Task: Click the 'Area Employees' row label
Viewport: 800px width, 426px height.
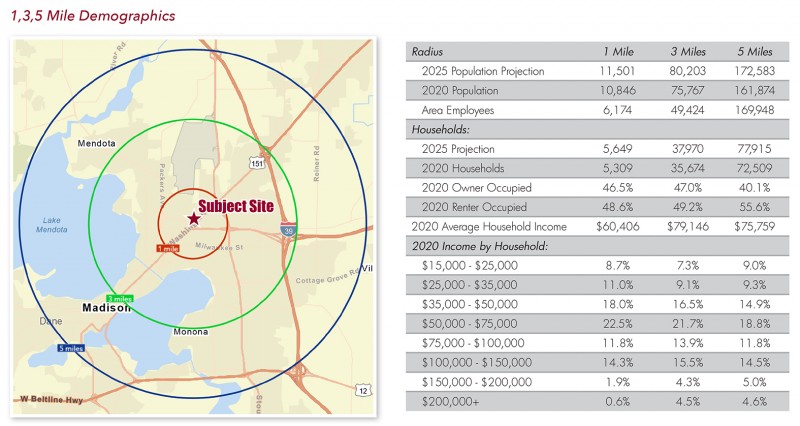Action: (458, 110)
